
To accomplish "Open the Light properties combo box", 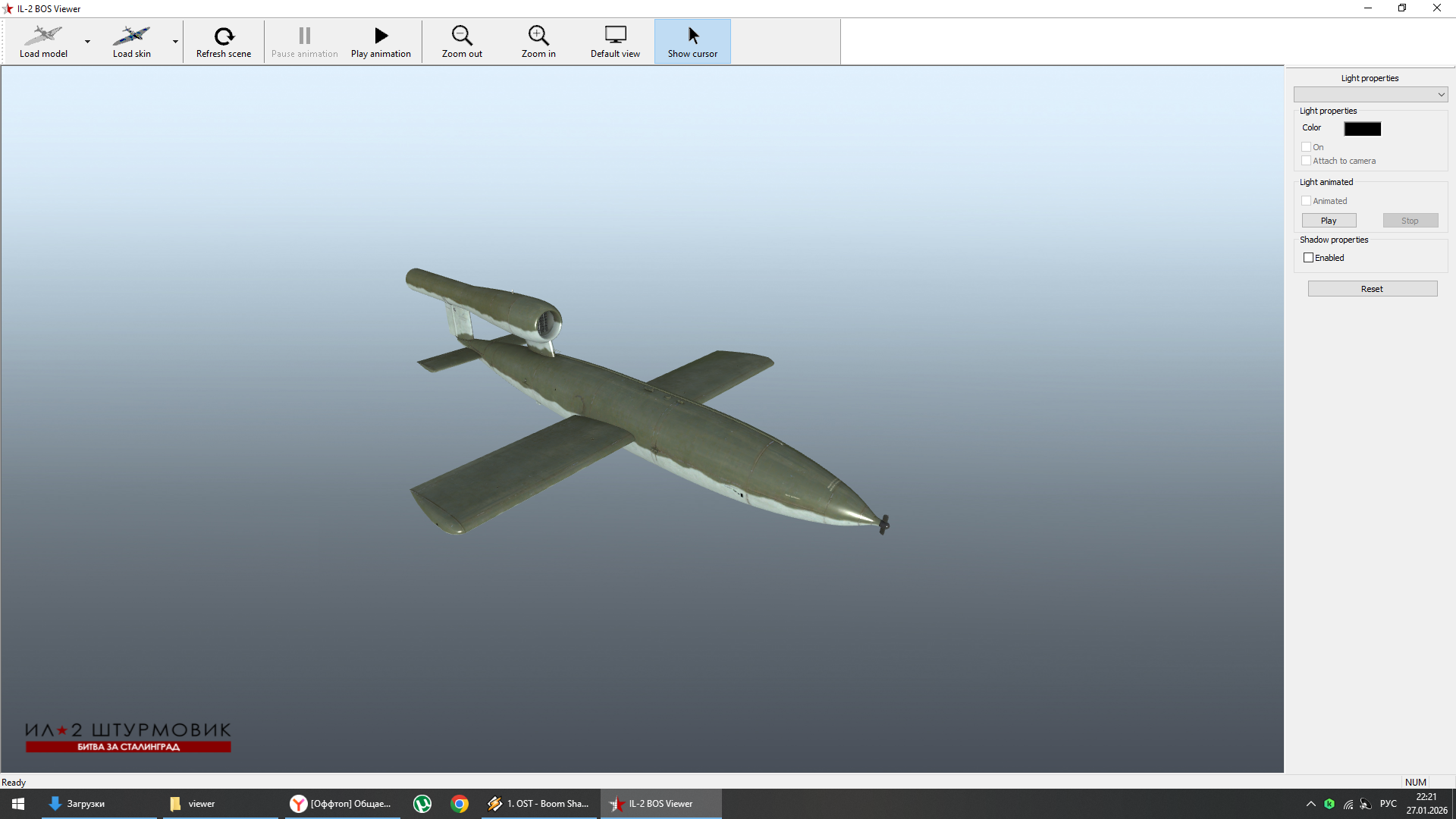I will click(1370, 95).
